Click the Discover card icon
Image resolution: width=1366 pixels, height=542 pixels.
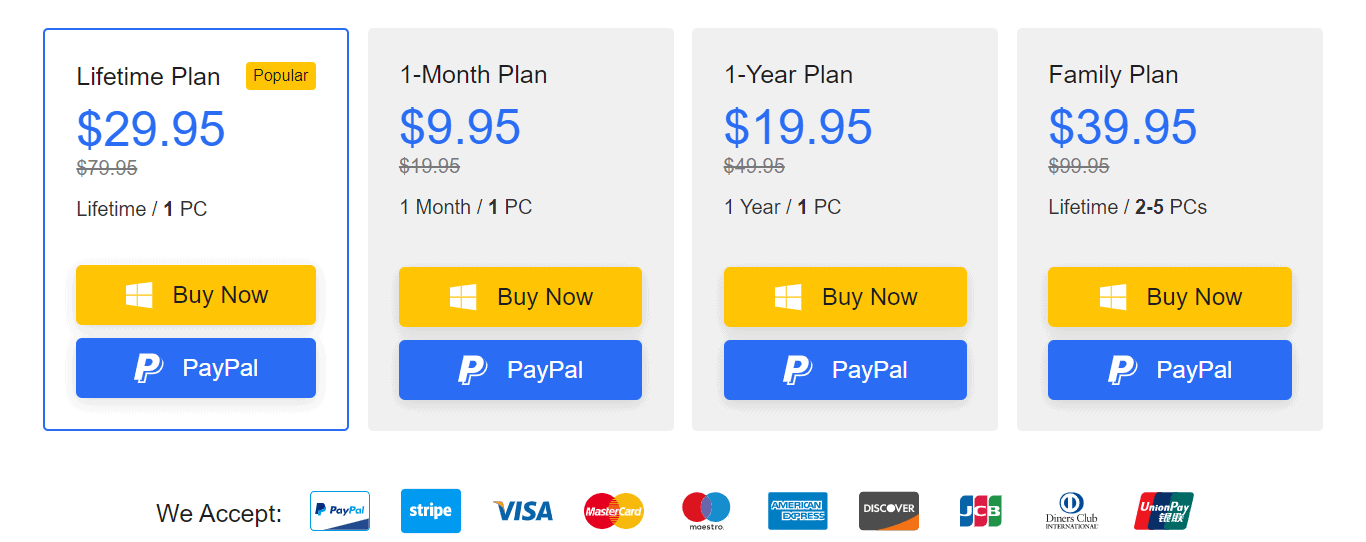click(889, 511)
